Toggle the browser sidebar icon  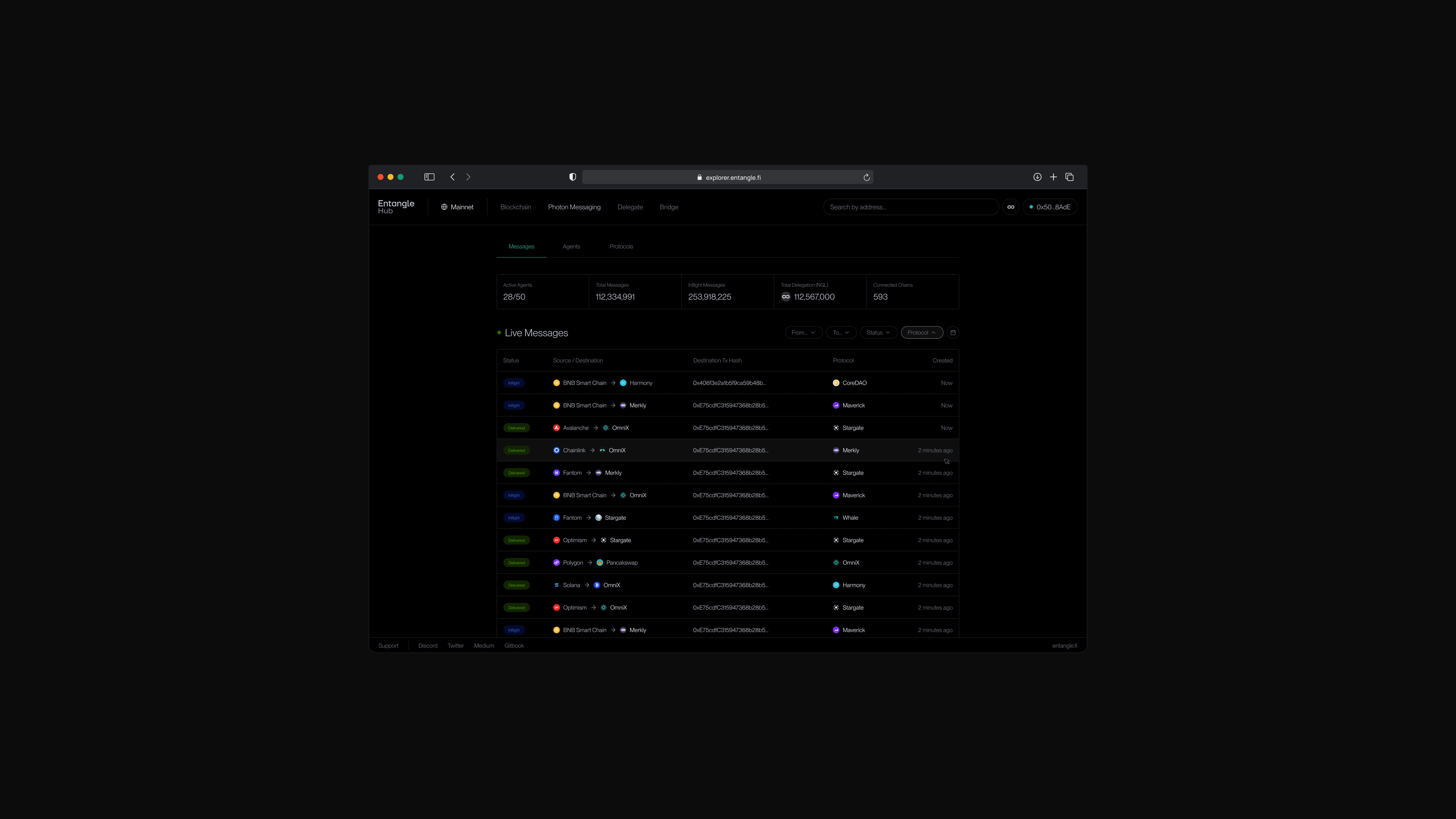pos(429,177)
